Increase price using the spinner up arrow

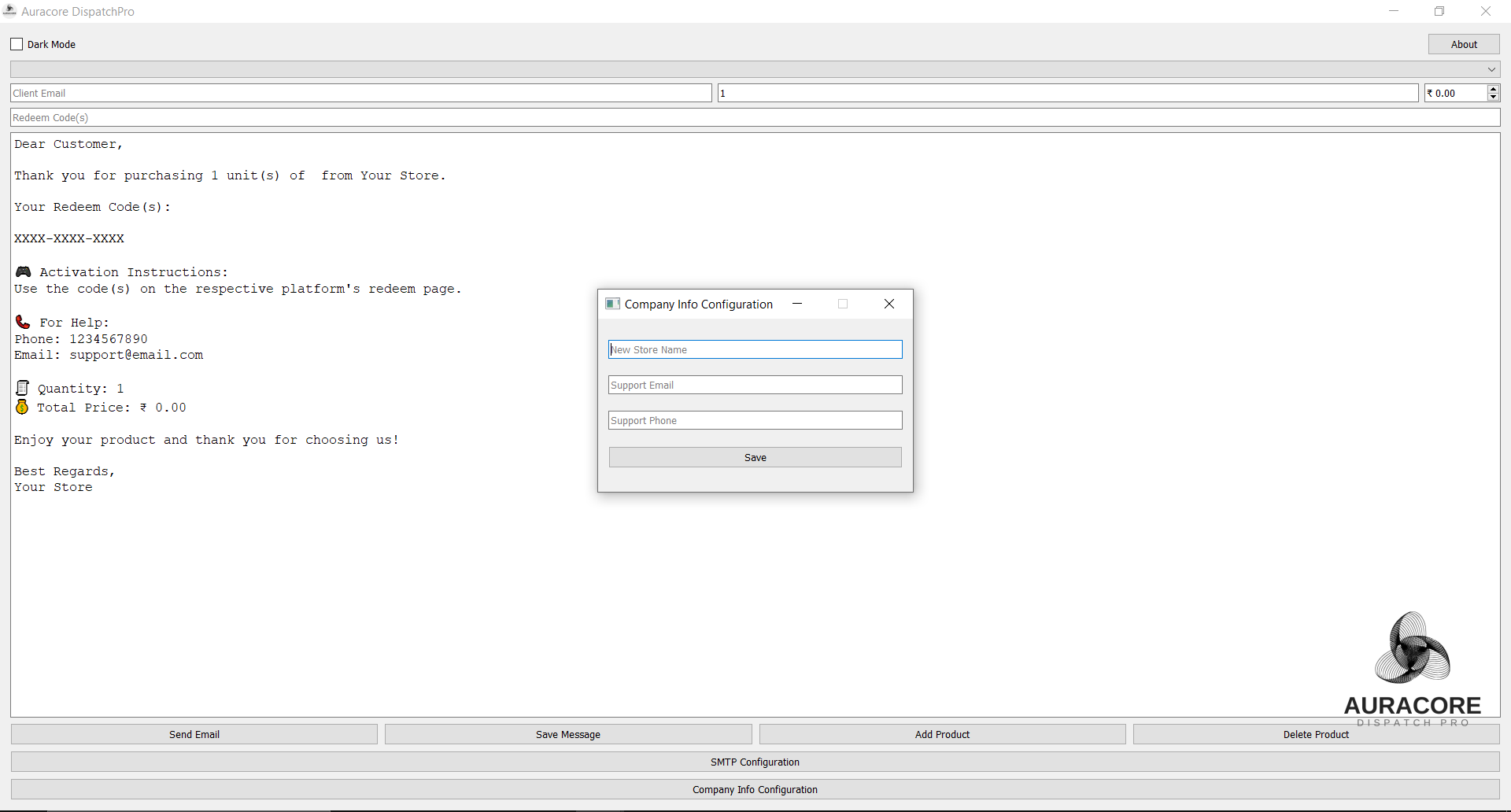1493,88
